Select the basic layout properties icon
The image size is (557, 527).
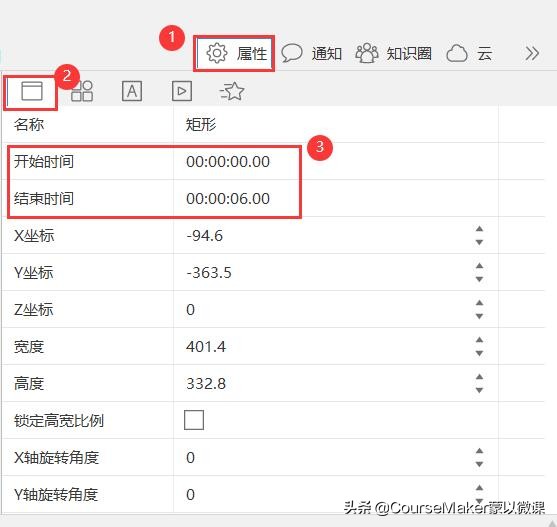click(32, 91)
